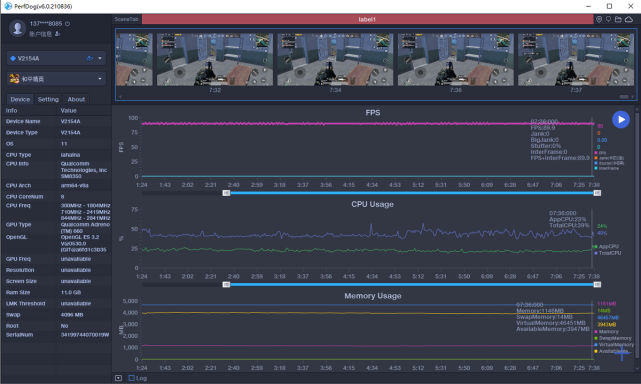Screen dimensions: 641x384
Task: Toggle the Memory series in the Memory legend
Action: pyautogui.click(x=606, y=332)
